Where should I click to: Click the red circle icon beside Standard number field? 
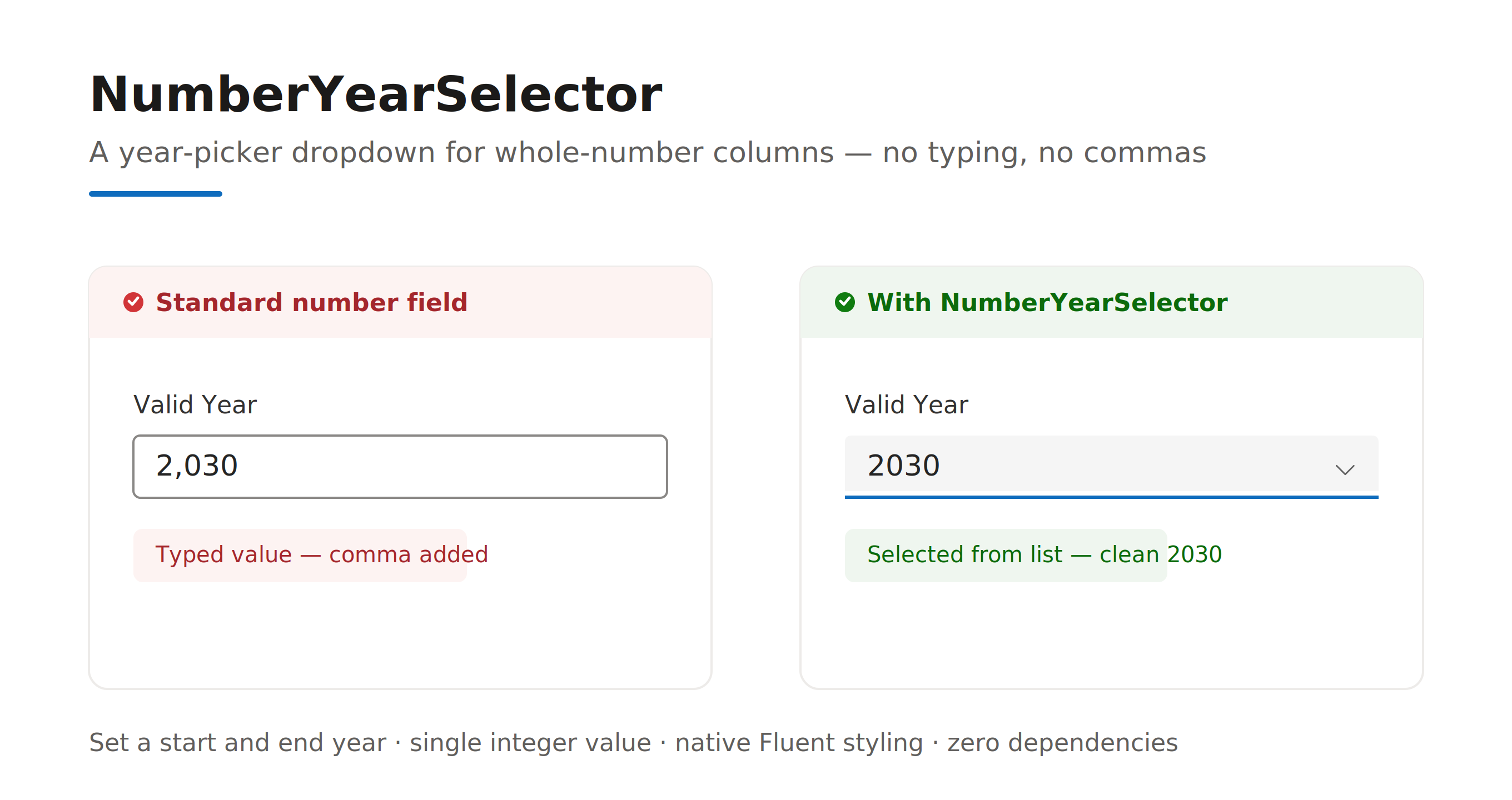tap(133, 302)
